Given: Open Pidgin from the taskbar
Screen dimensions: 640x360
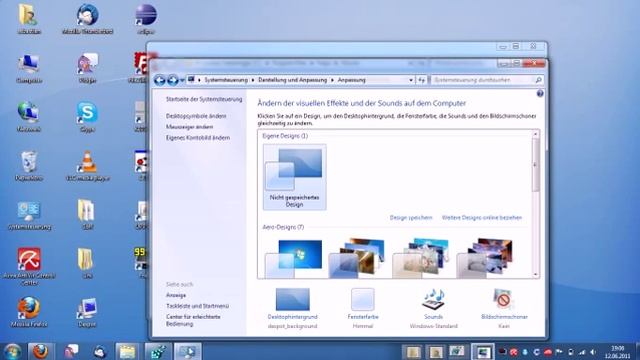Looking at the screenshot, I should click(x=71, y=351).
